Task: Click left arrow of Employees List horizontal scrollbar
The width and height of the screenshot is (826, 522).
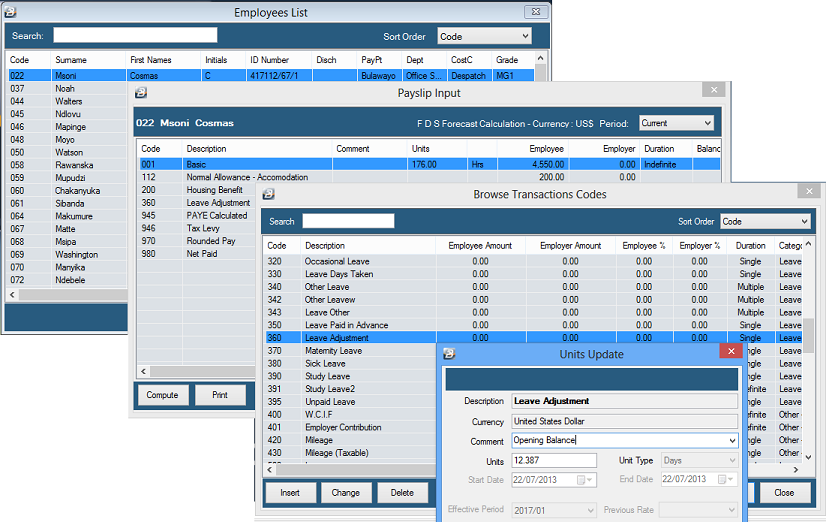Action: [12, 294]
